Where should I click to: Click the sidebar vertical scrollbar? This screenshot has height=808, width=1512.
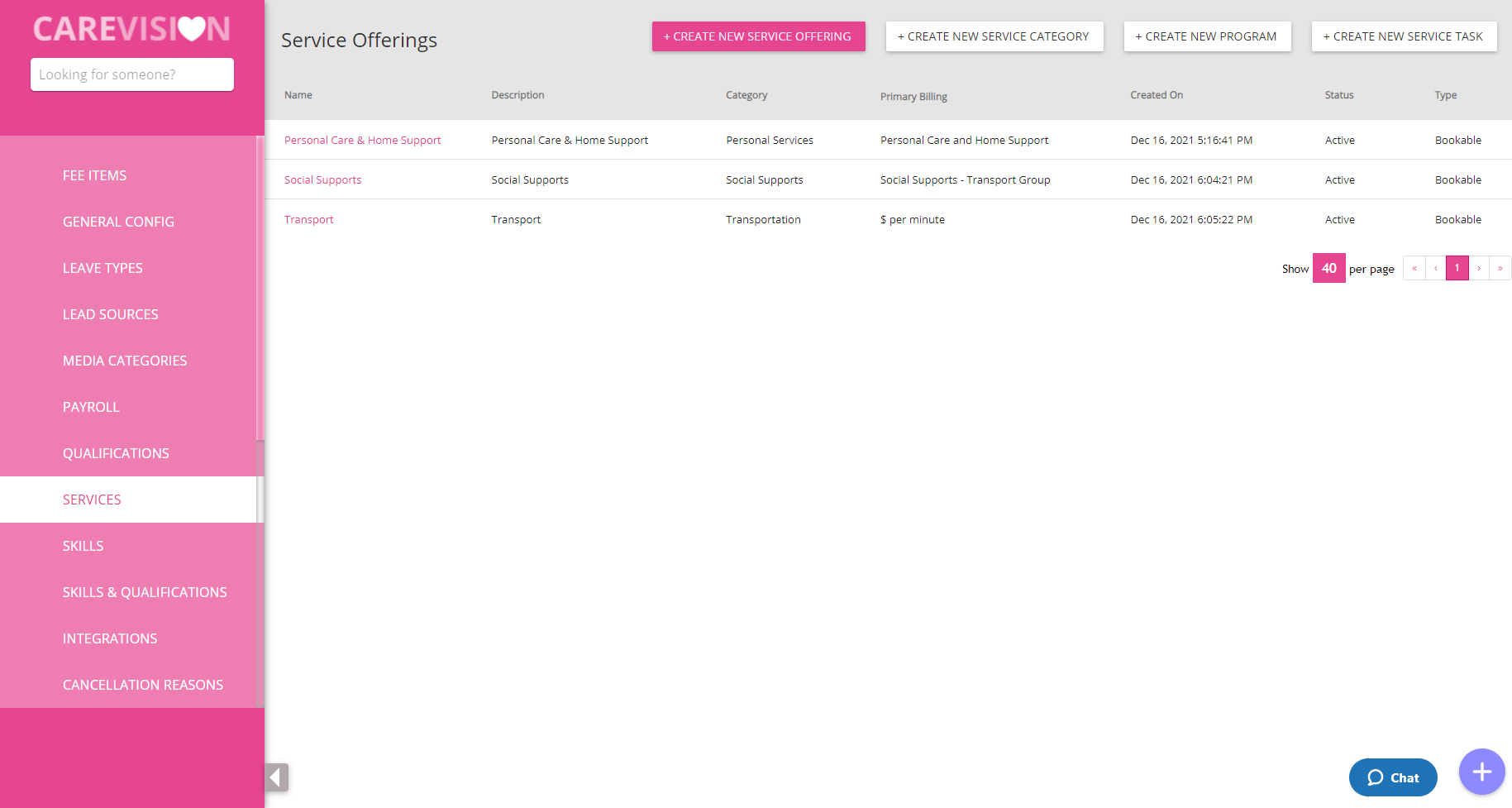click(260, 289)
